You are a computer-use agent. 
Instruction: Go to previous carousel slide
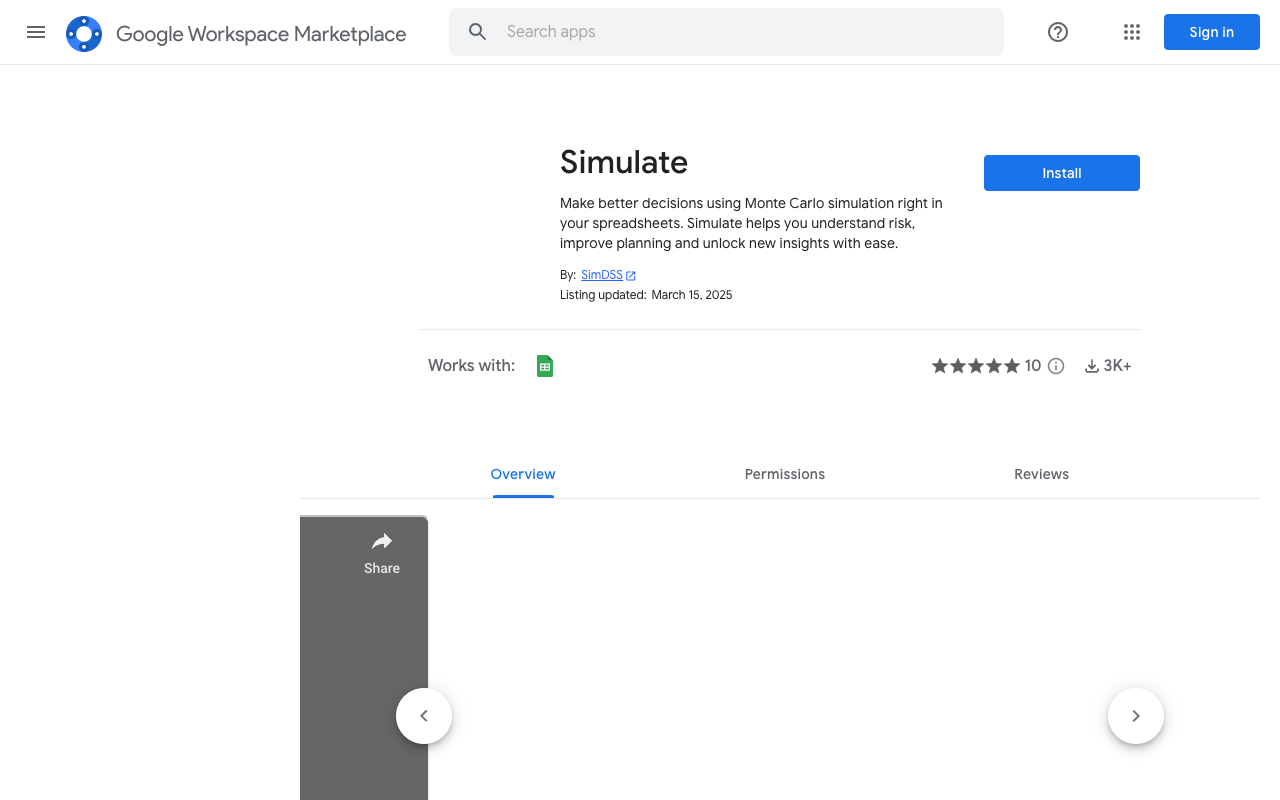tap(424, 716)
